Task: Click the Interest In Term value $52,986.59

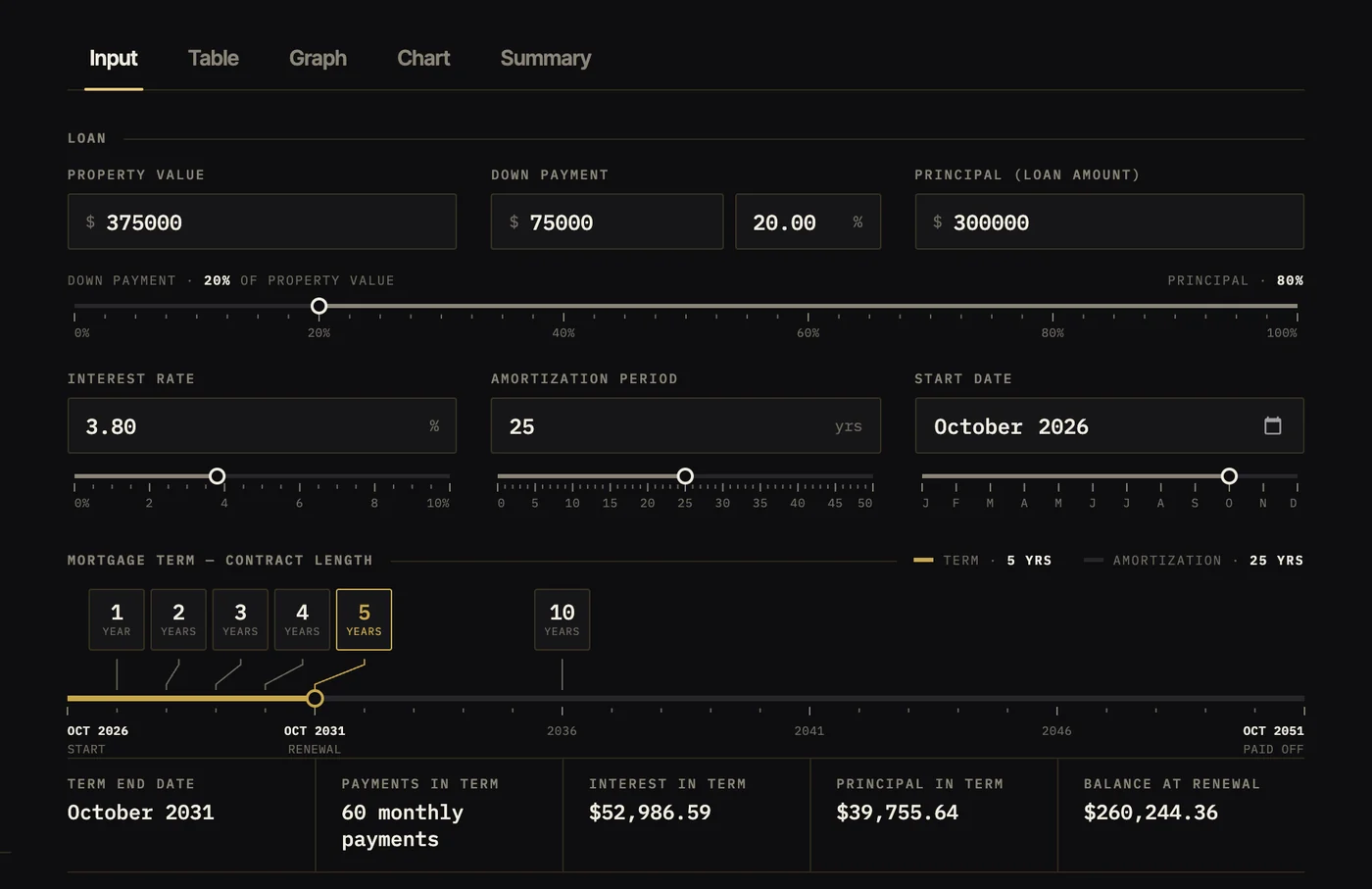Action: click(650, 813)
